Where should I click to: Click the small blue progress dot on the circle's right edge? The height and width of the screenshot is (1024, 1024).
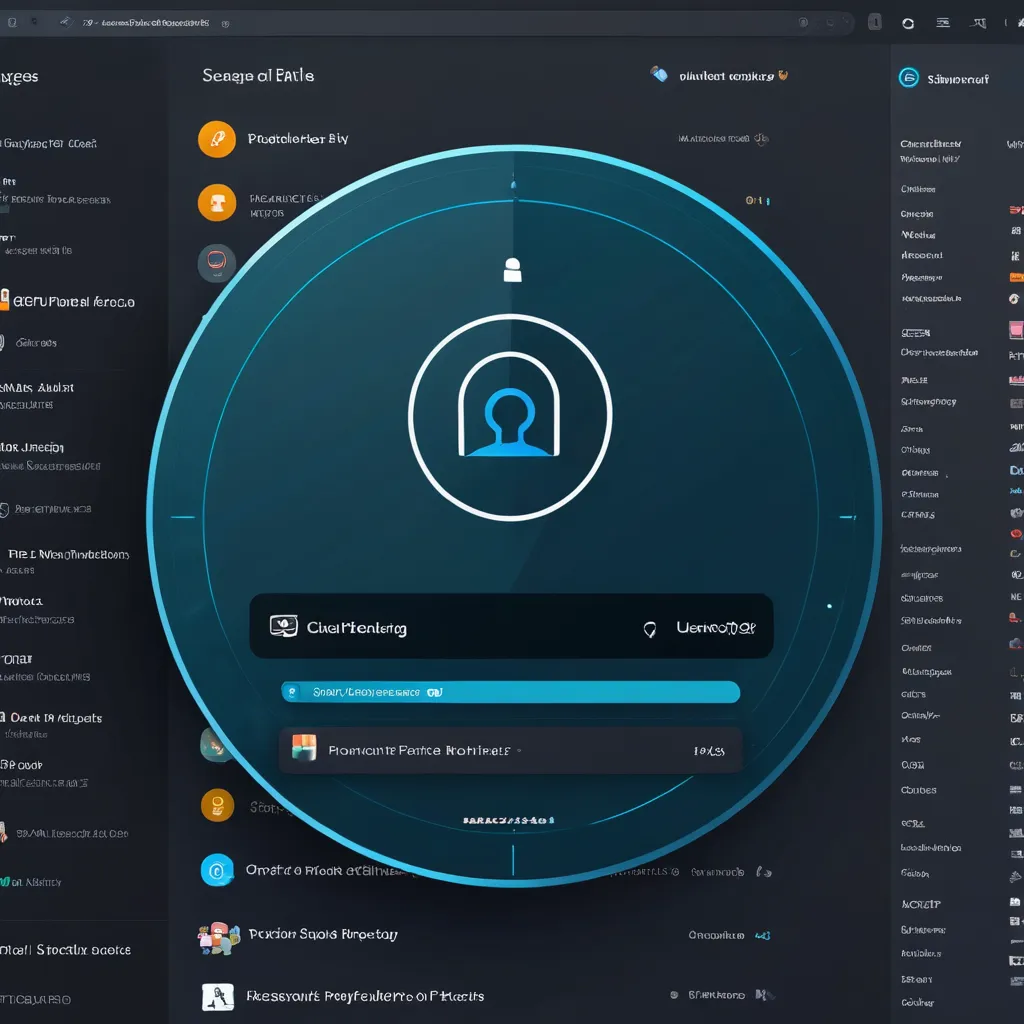pyautogui.click(x=828, y=604)
